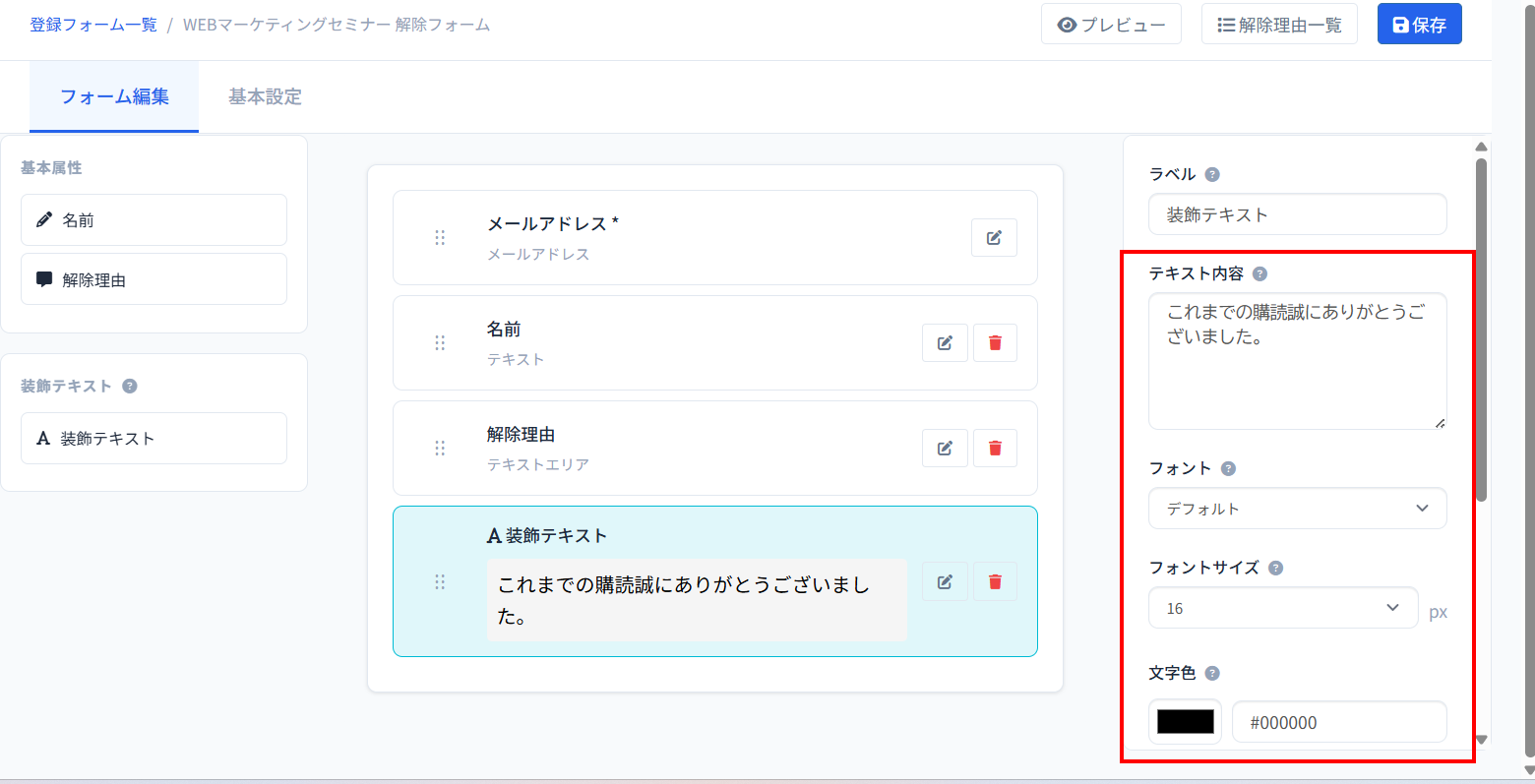Click the black text color swatch
The width and height of the screenshot is (1535, 784).
pyautogui.click(x=1185, y=722)
